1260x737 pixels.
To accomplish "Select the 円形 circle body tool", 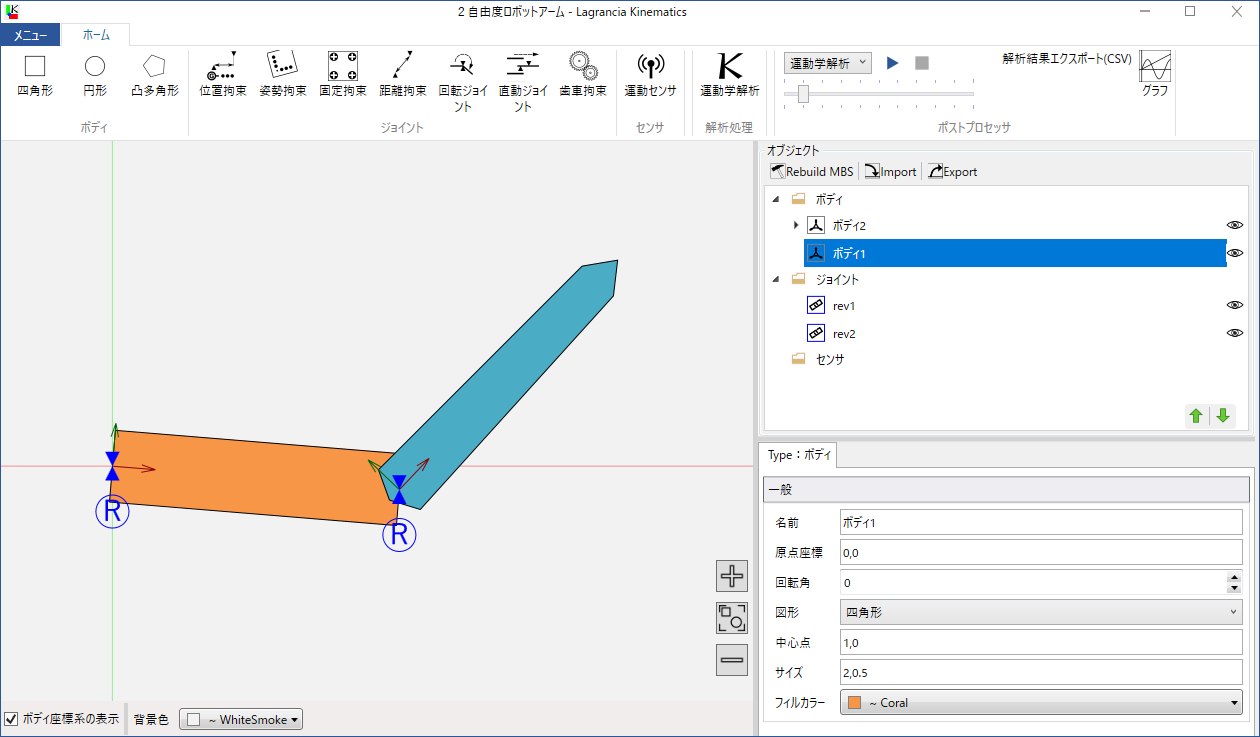I will coord(95,75).
